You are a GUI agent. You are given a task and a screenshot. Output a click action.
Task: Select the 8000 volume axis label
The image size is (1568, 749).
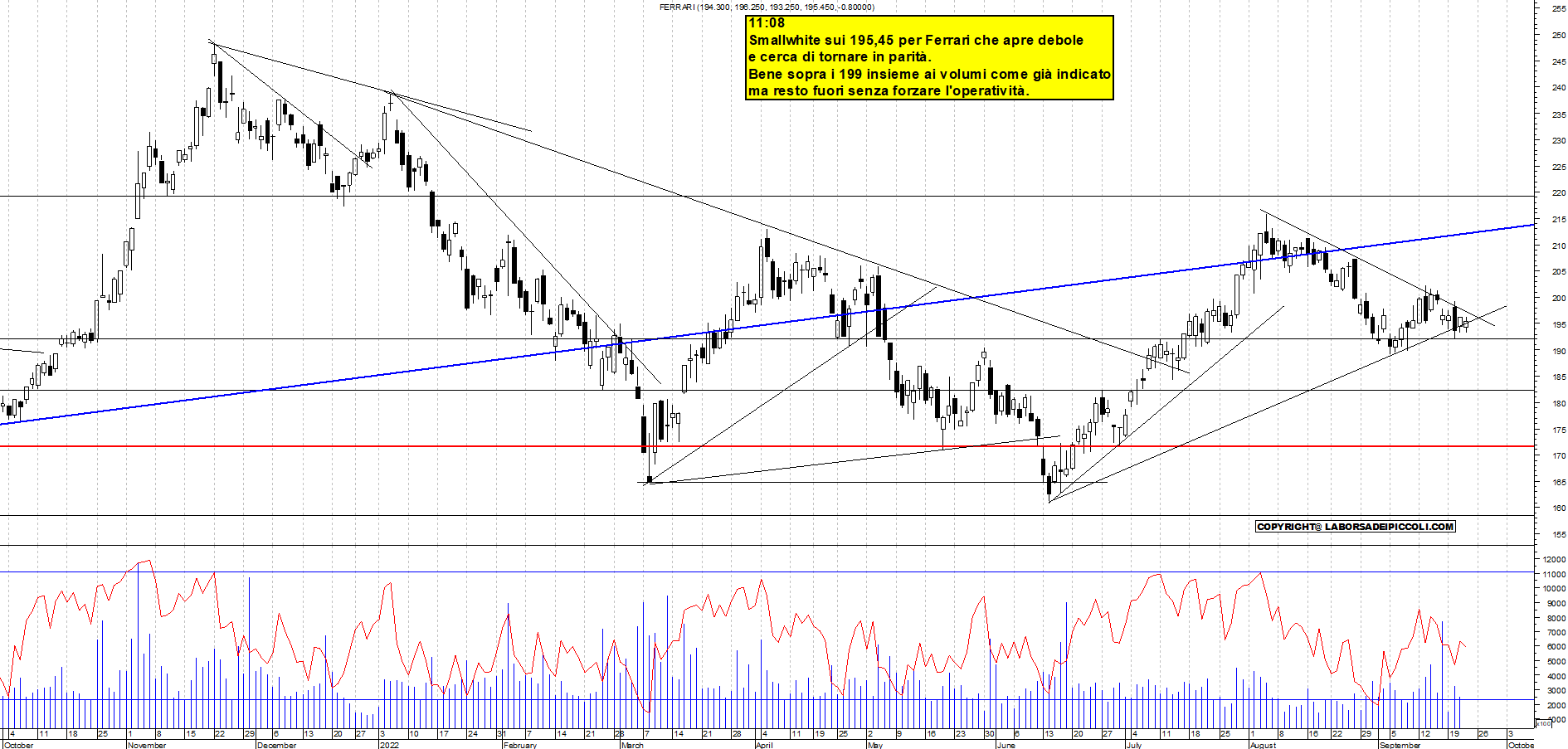[x=1556, y=618]
